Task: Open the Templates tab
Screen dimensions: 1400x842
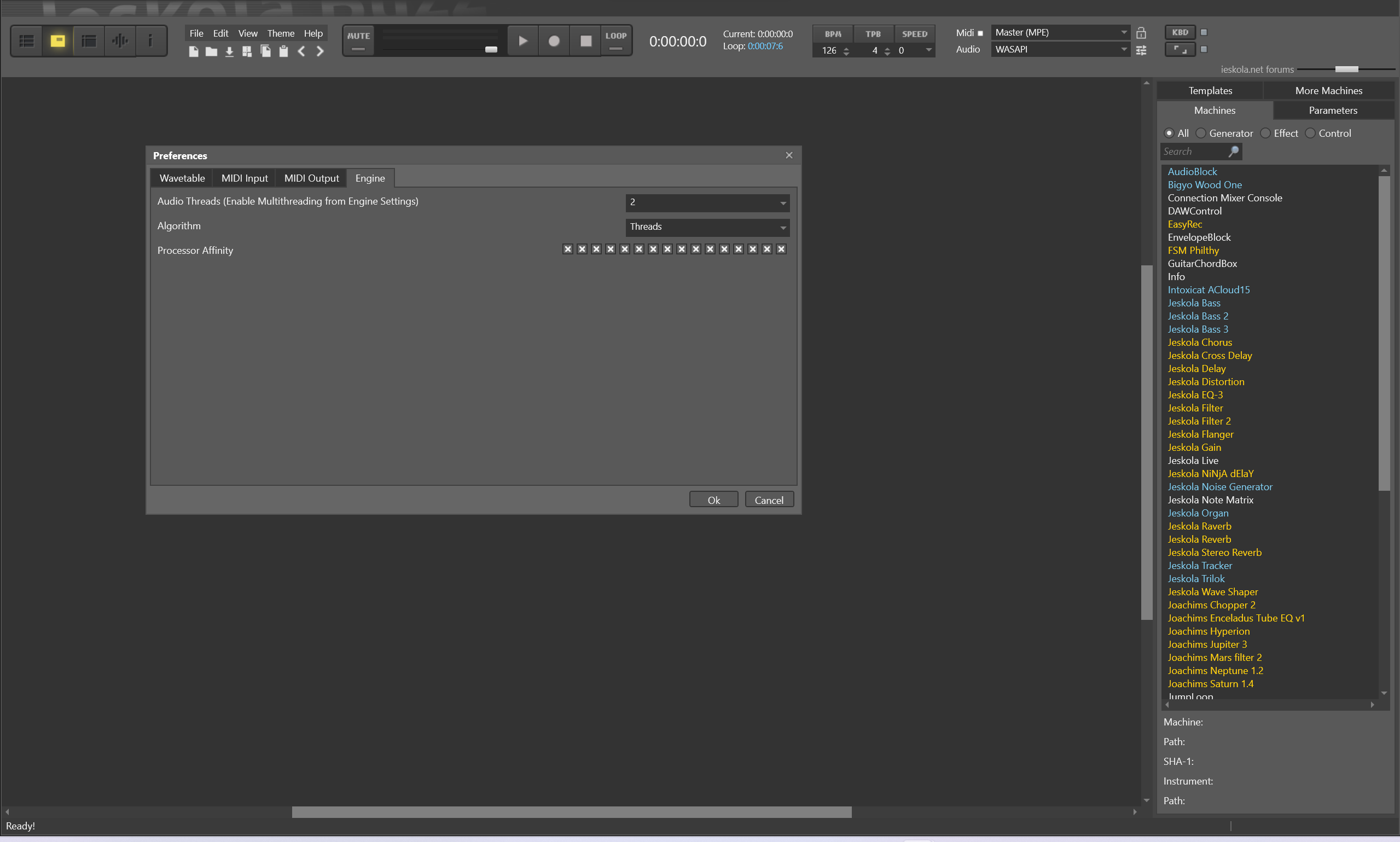Action: (1210, 91)
